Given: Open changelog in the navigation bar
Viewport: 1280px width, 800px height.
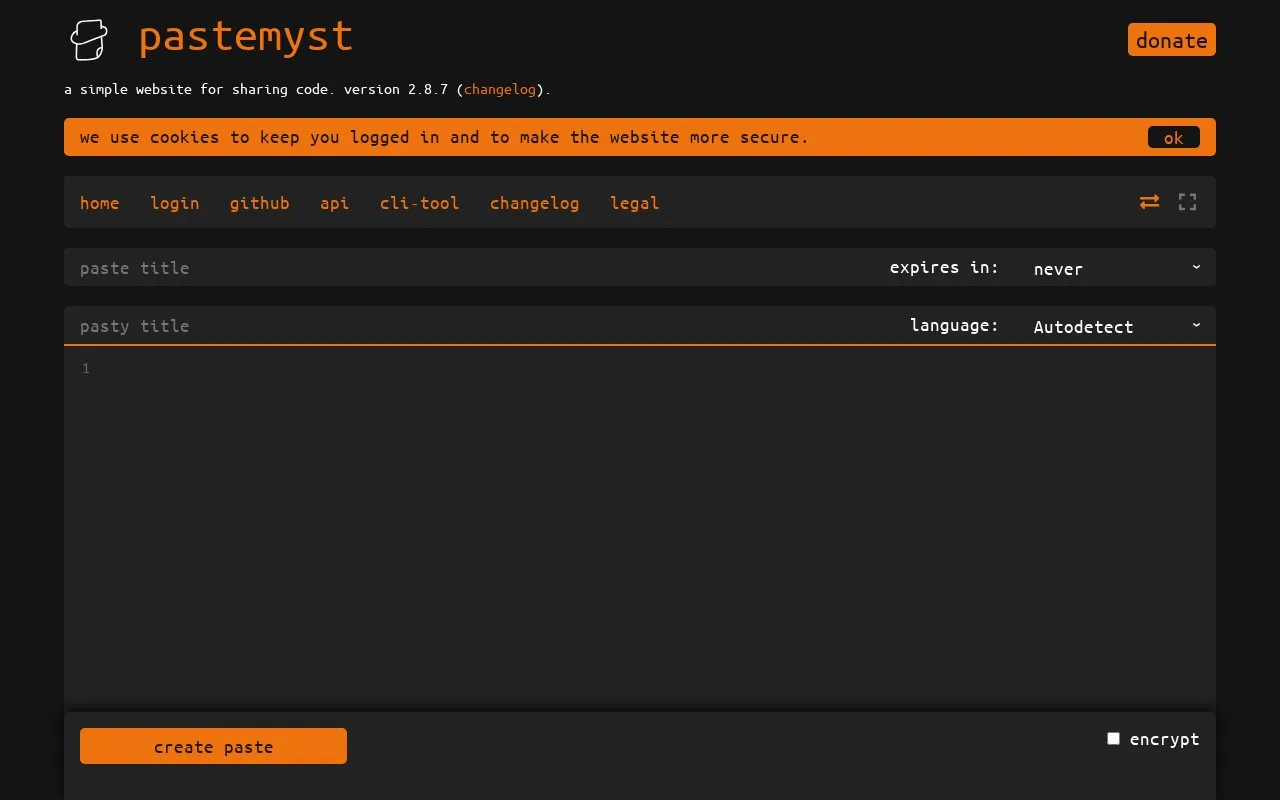Looking at the screenshot, I should click(x=535, y=203).
